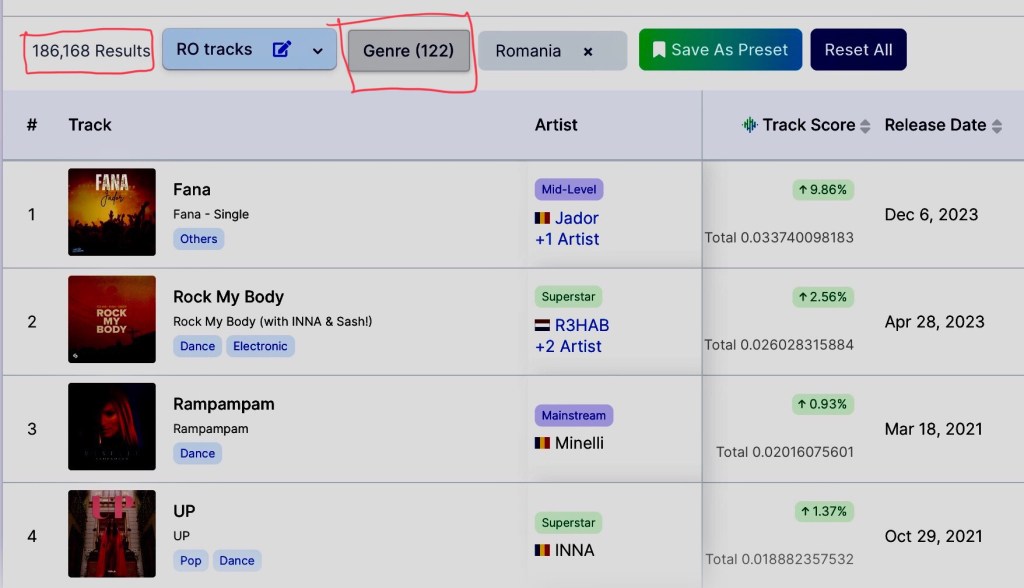Sort by Release Date arrows
1024x588 pixels.
click(996, 126)
